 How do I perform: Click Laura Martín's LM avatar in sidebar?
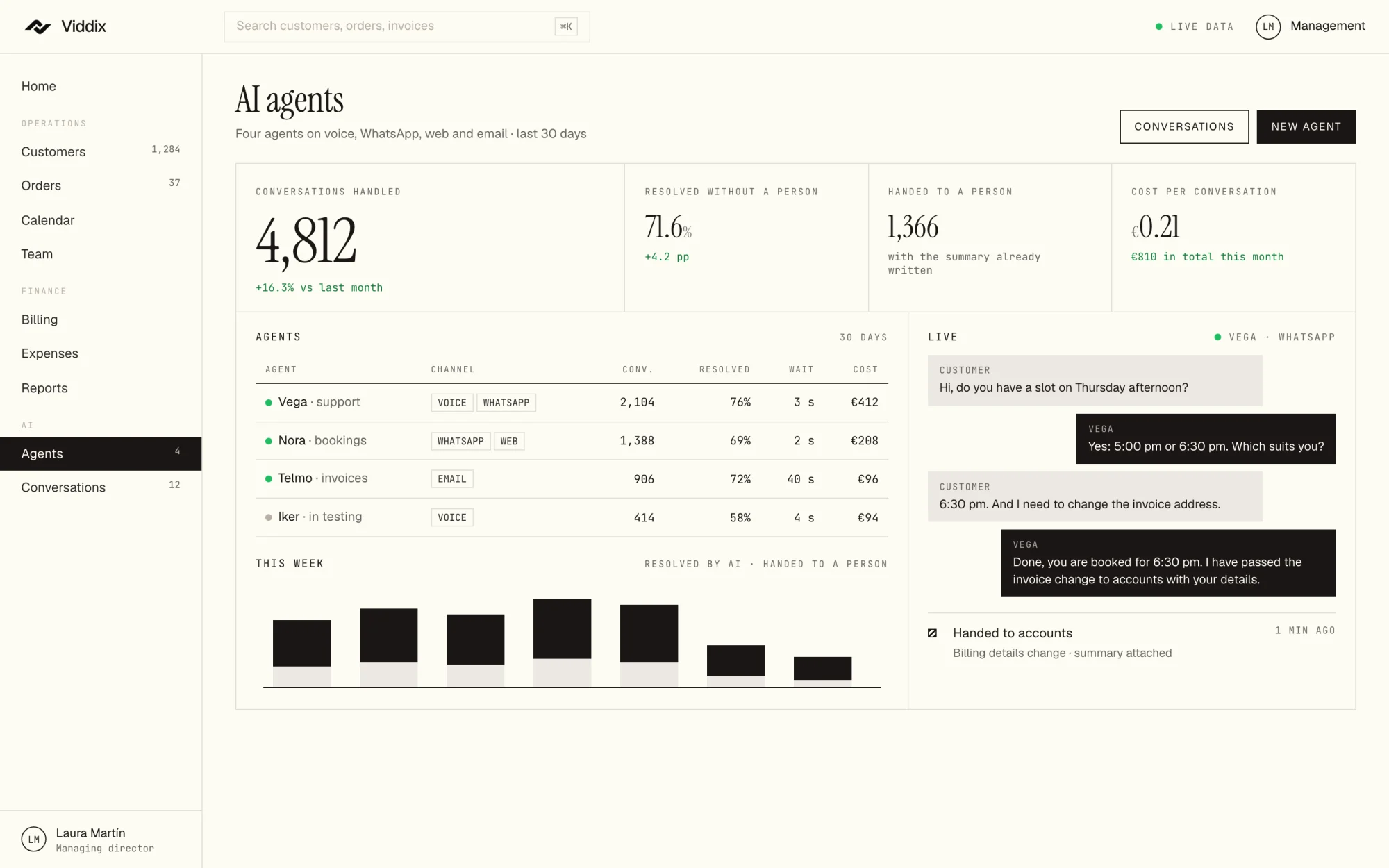point(33,839)
